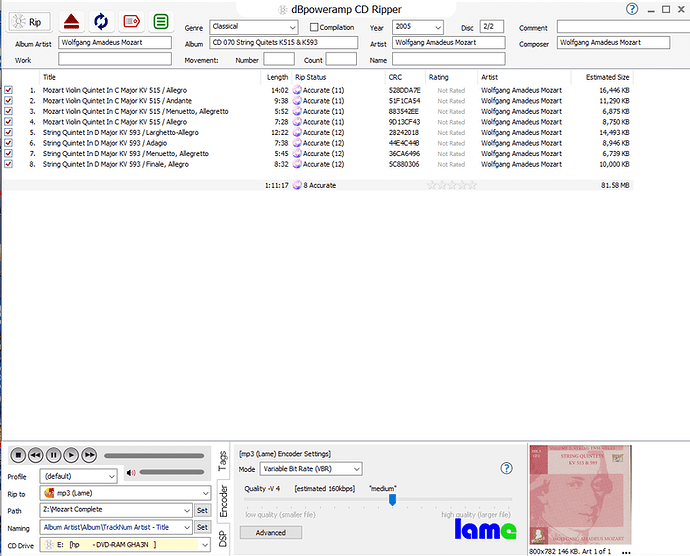Open the Rip to dropdown showing mp3 (Lame)

coord(125,493)
